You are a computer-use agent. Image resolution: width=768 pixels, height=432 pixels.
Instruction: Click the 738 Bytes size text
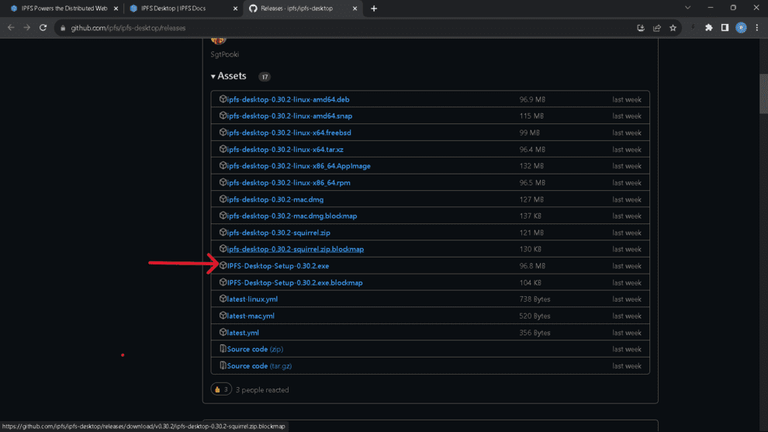535,299
